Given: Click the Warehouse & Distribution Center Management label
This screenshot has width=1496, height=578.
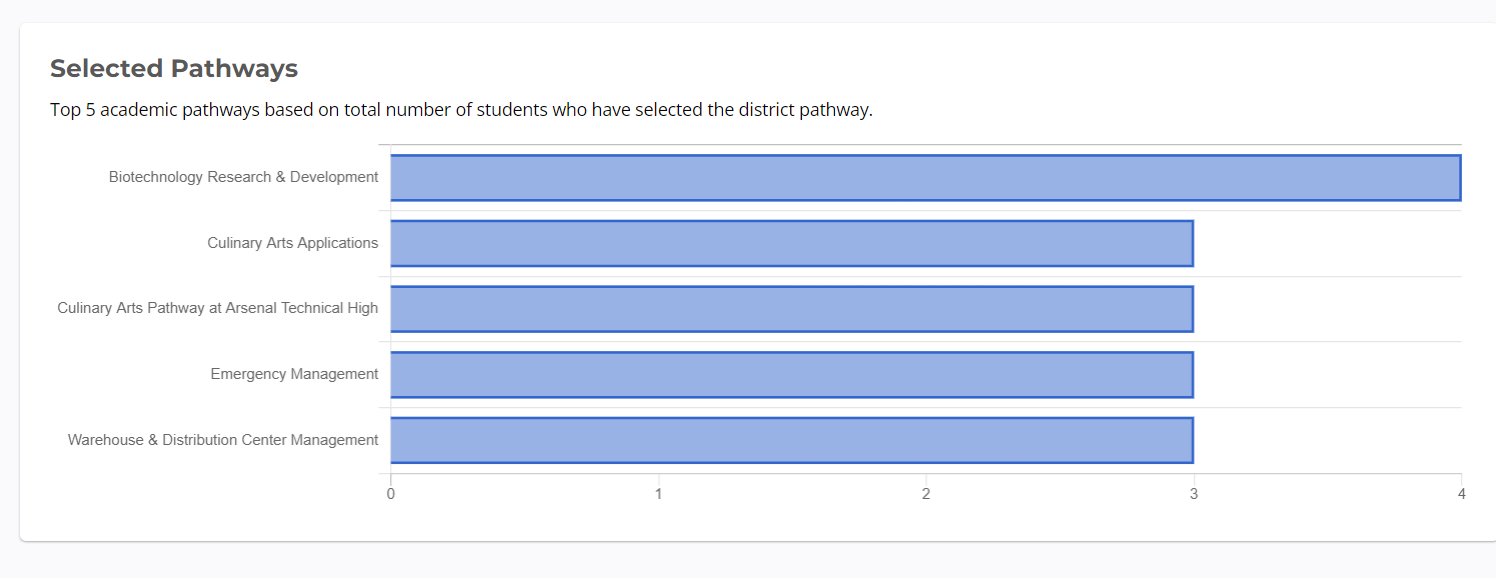Looking at the screenshot, I should pos(223,440).
